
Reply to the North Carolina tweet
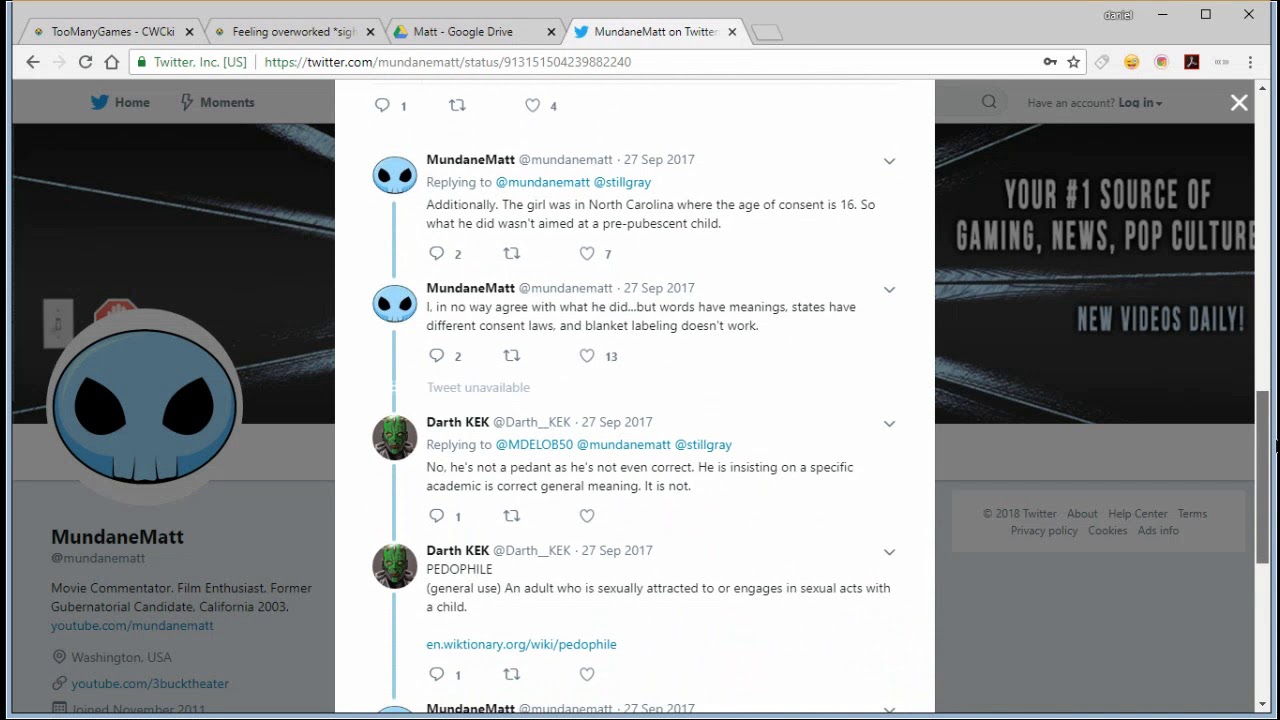pyautogui.click(x=437, y=253)
